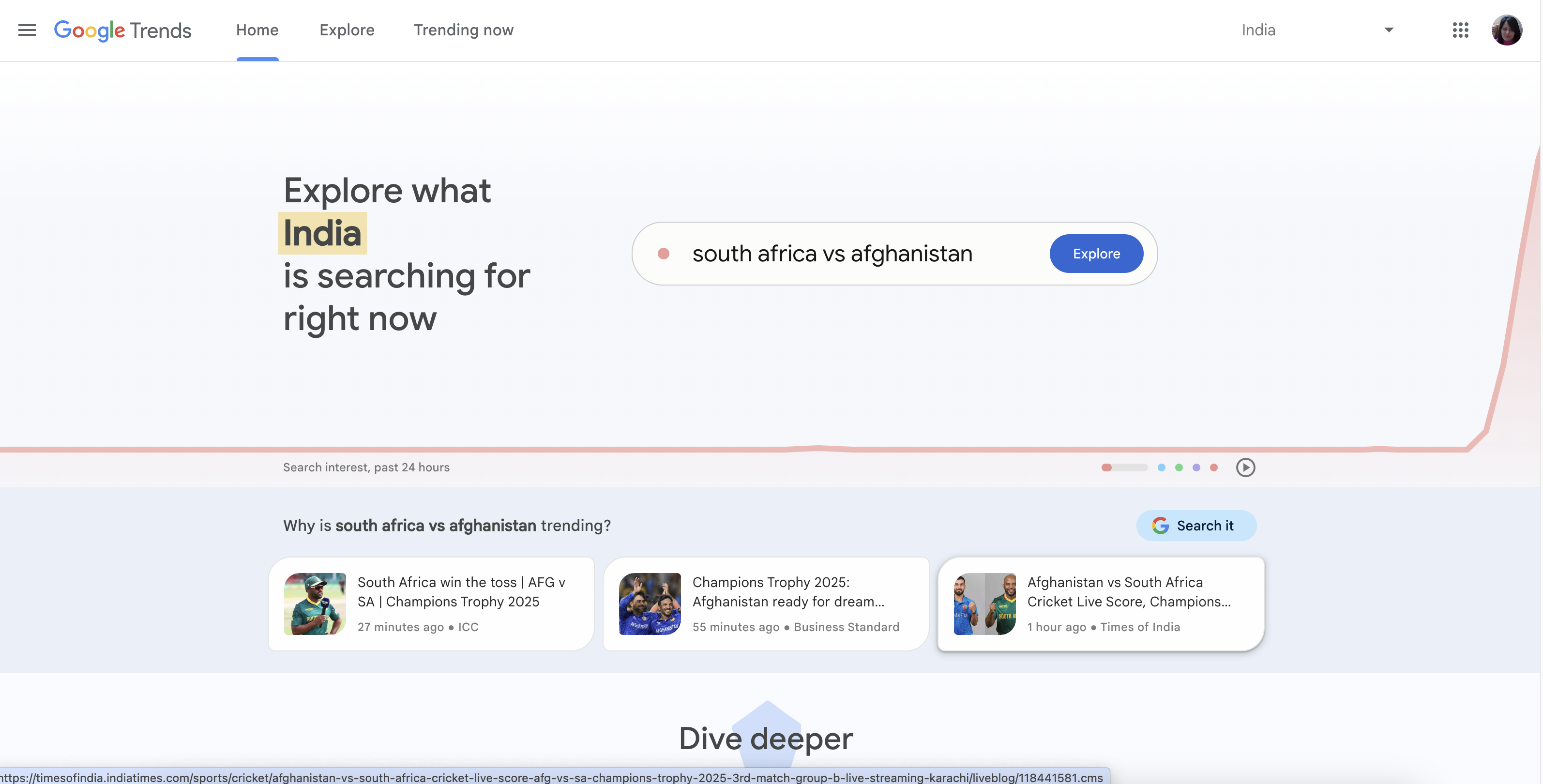Open the account profile avatar
This screenshot has width=1543, height=784.
pyautogui.click(x=1507, y=30)
